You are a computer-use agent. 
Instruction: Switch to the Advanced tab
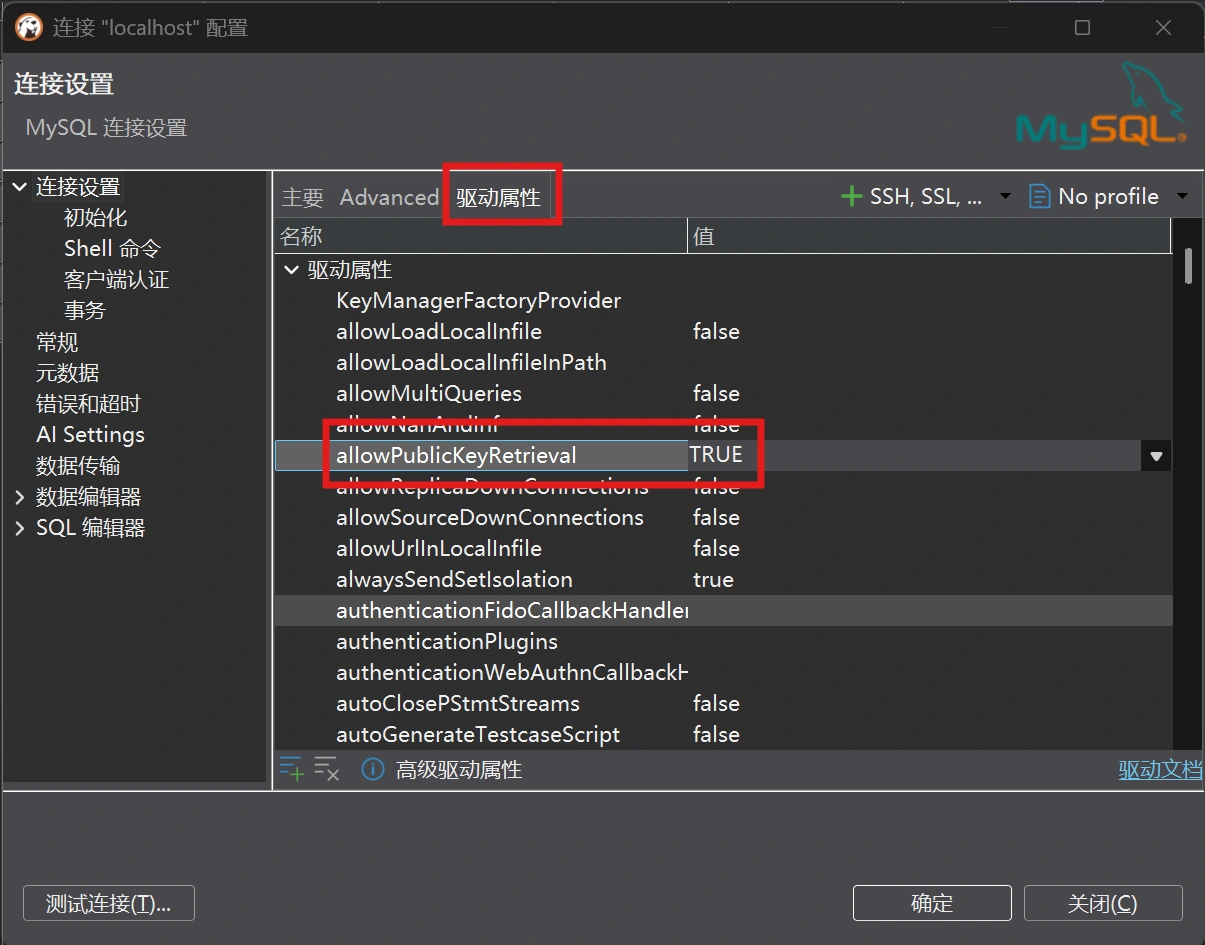[388, 198]
